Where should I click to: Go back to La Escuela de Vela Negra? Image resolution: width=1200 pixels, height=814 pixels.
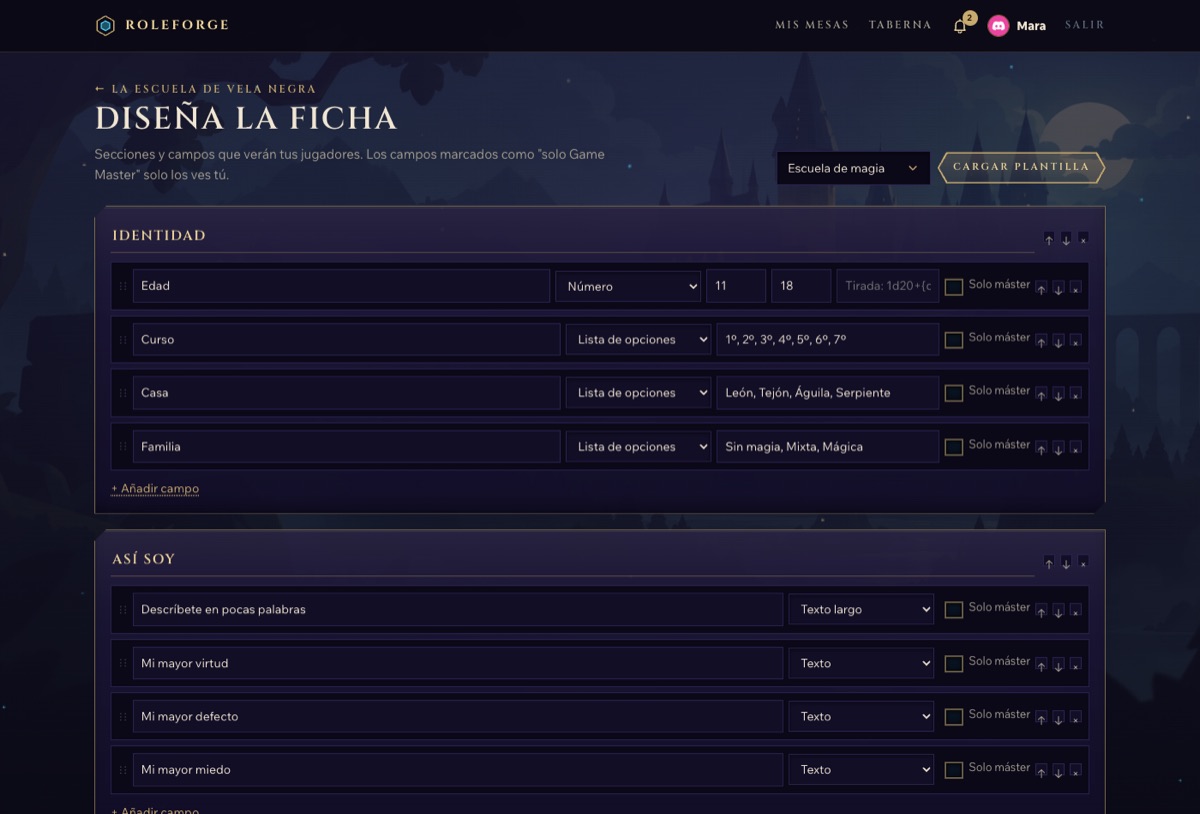(205, 89)
